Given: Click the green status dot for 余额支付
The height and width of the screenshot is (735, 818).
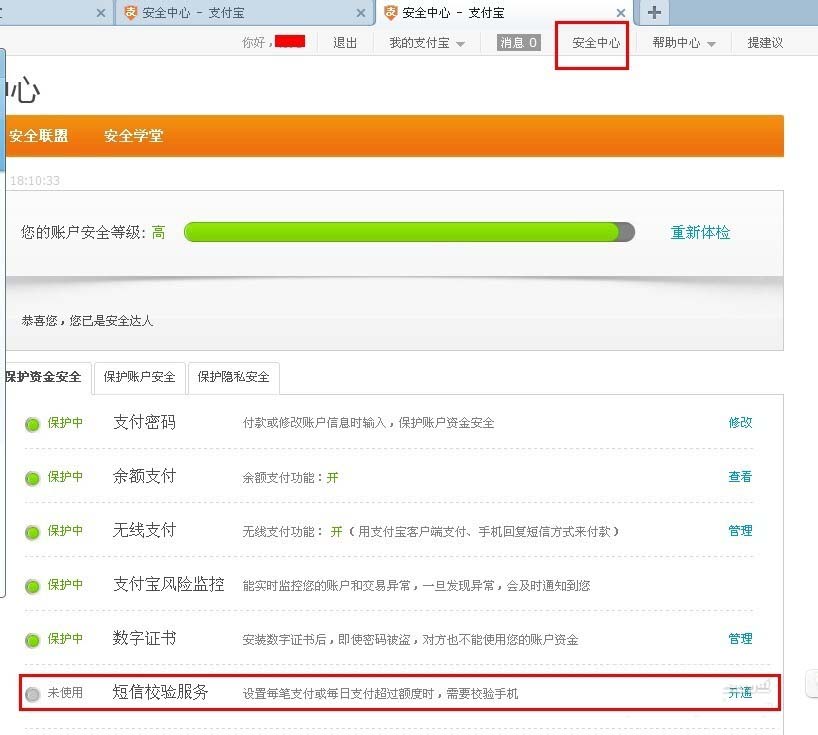Looking at the screenshot, I should [32, 478].
